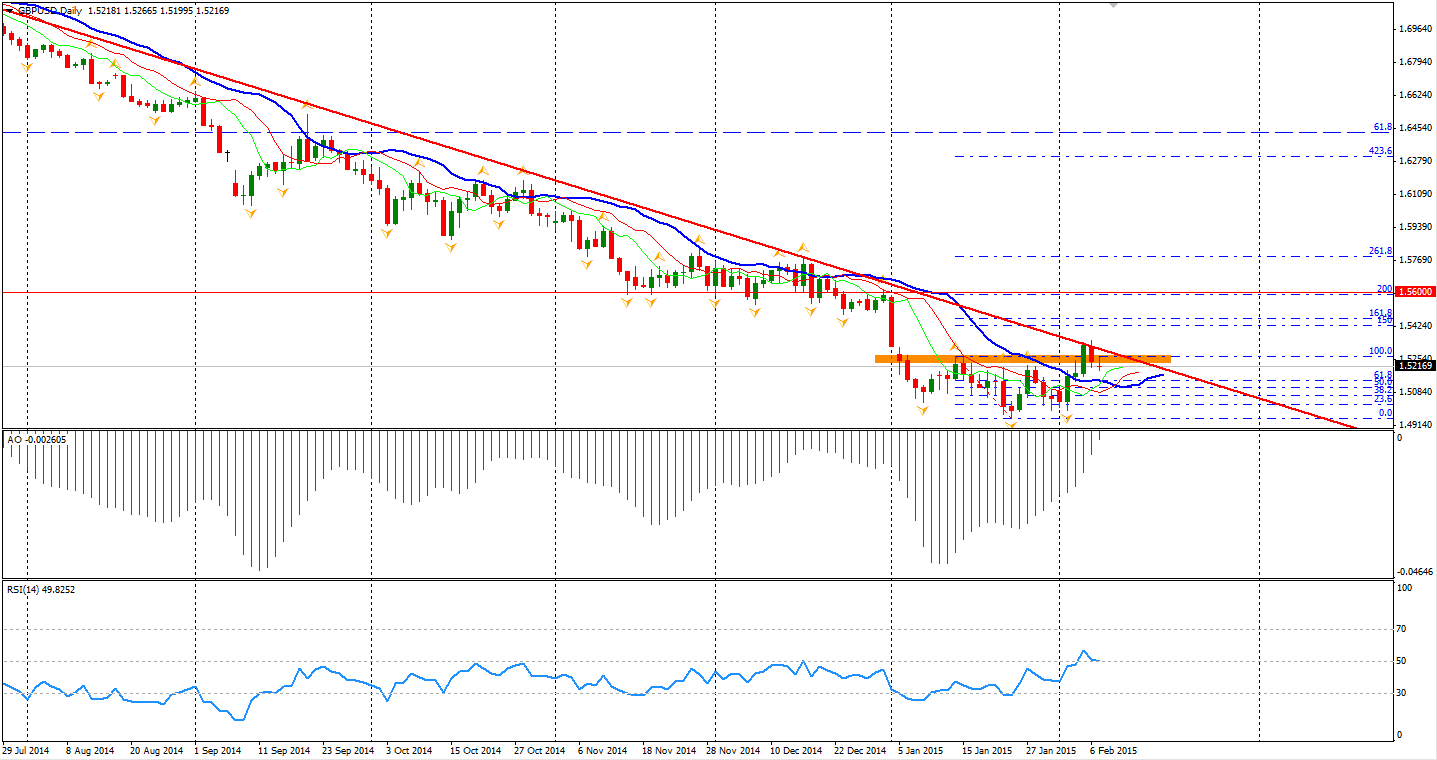
Task: Click the OHLC values starting 1.52181
Action: pos(158,10)
